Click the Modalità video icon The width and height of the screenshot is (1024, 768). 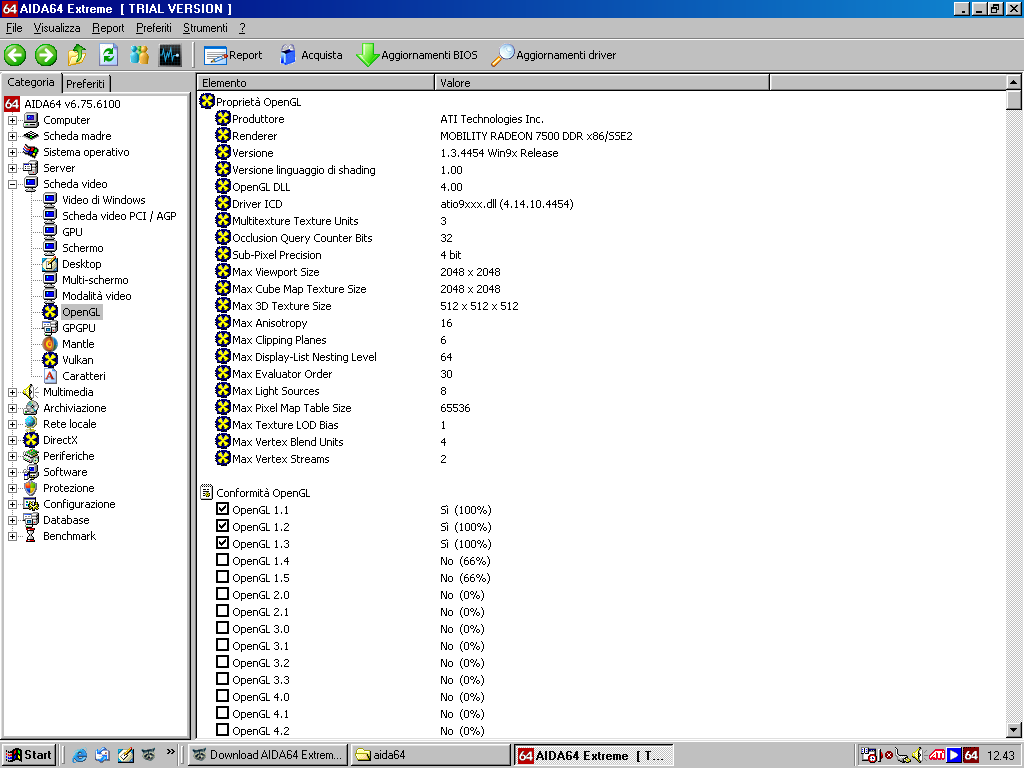tap(50, 295)
